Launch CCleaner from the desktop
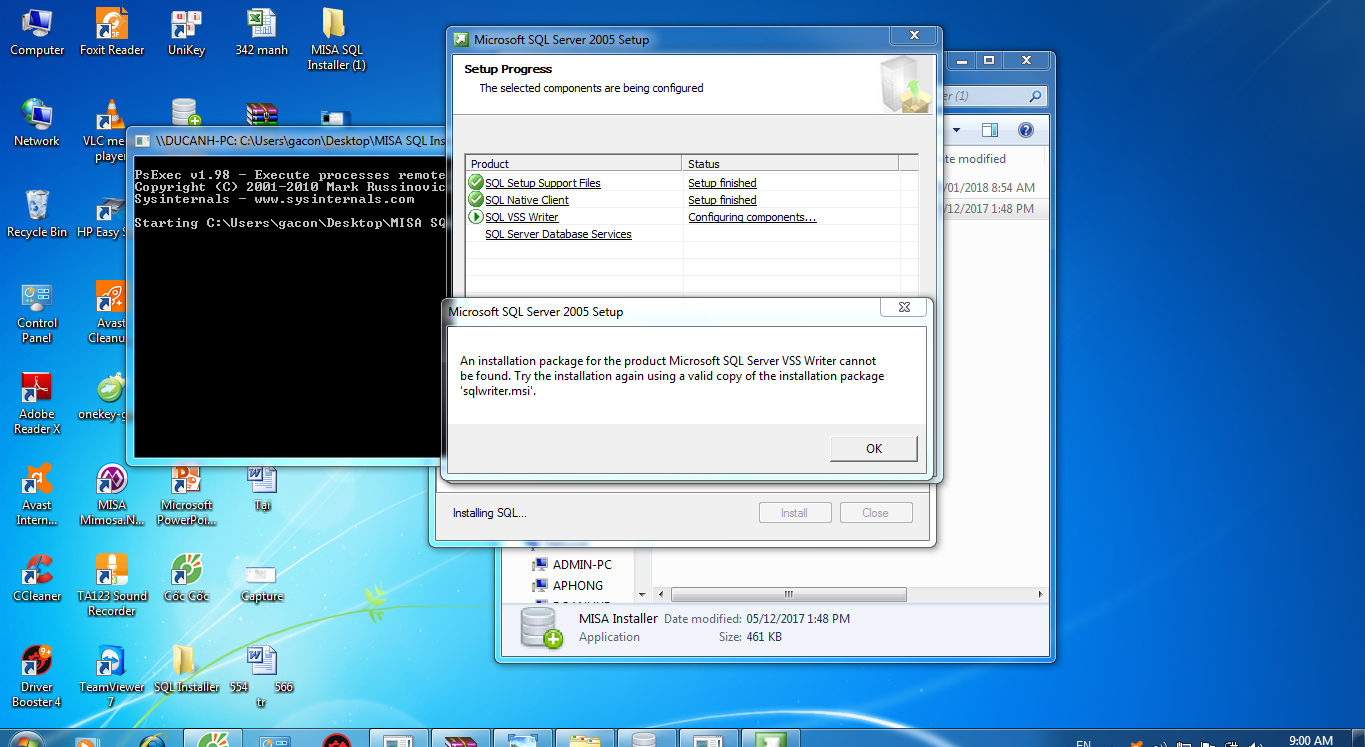Image resolution: width=1365 pixels, height=747 pixels. pyautogui.click(x=37, y=578)
